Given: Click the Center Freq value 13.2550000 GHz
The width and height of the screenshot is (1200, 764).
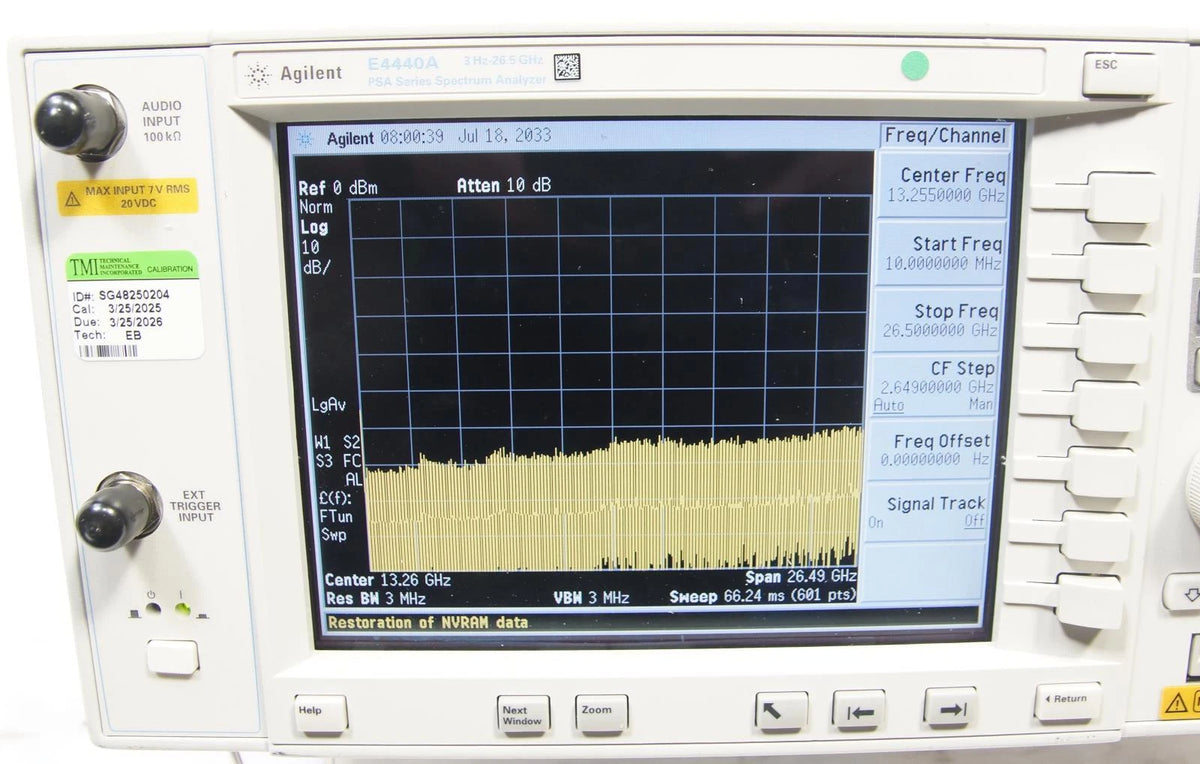Looking at the screenshot, I should [x=945, y=197].
